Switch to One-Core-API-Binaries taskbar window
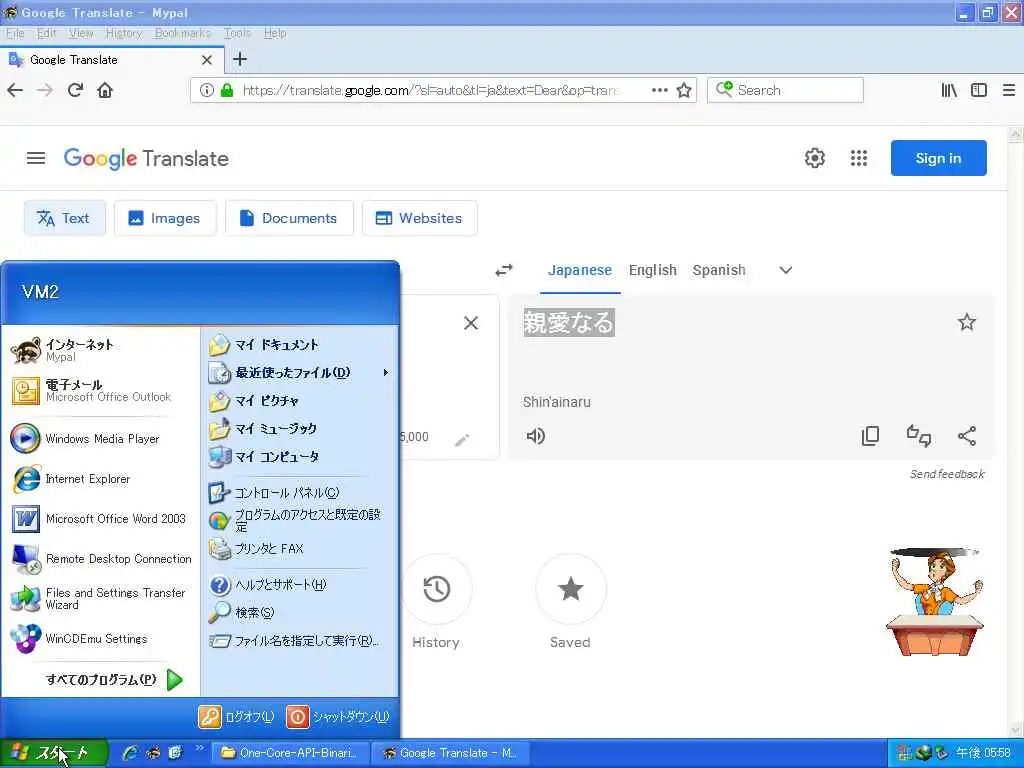1024x768 pixels. click(291, 753)
